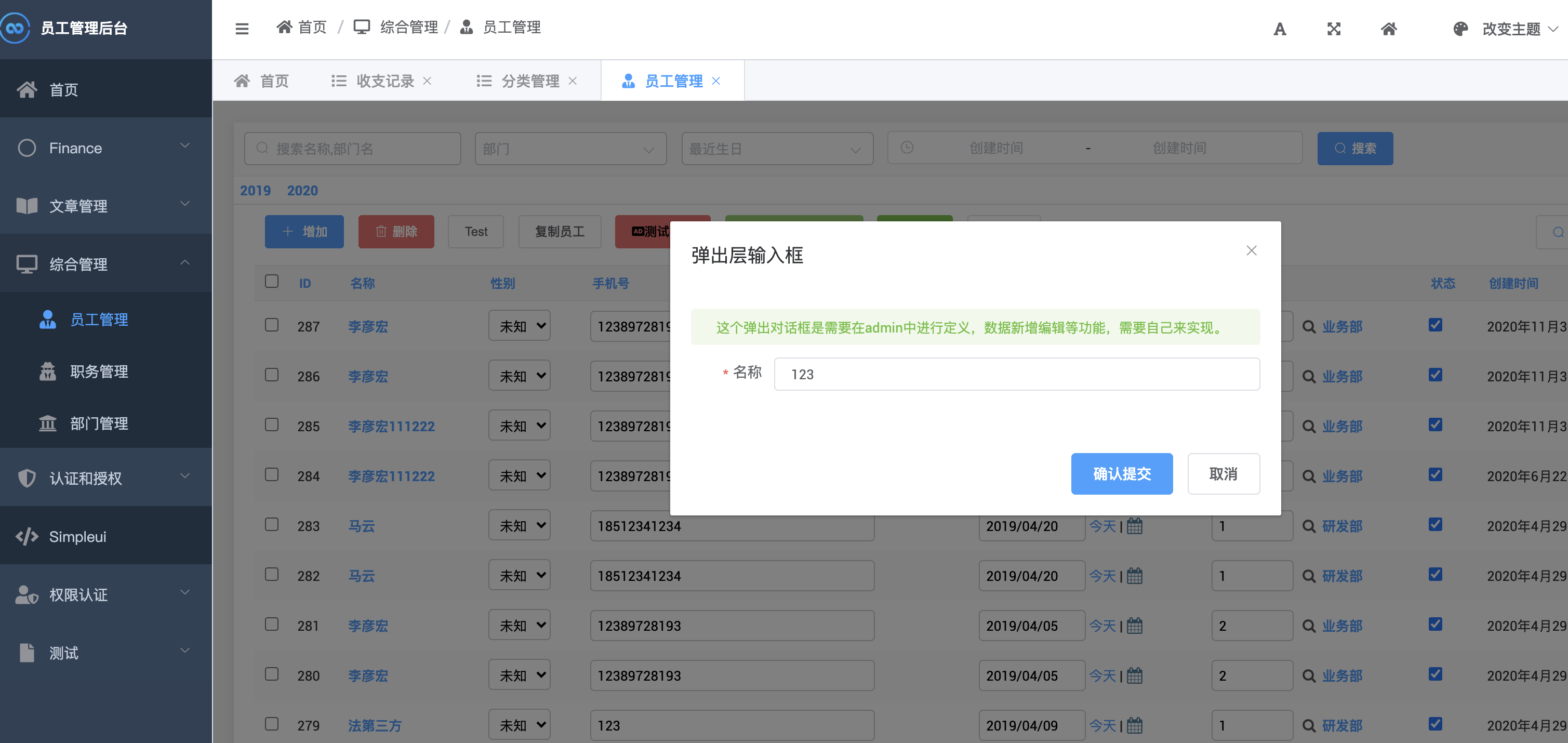Click the infinity logo in sidebar header
Image resolution: width=1568 pixels, height=743 pixels.
[15, 28]
